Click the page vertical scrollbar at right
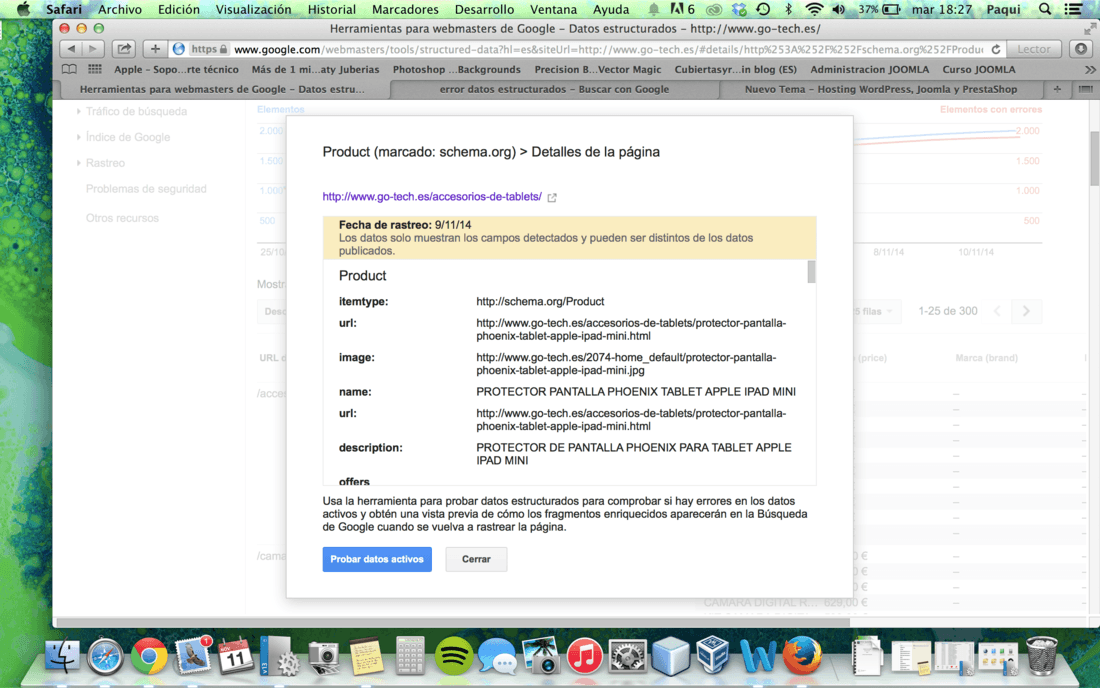The image size is (1100, 688). pyautogui.click(x=1094, y=158)
